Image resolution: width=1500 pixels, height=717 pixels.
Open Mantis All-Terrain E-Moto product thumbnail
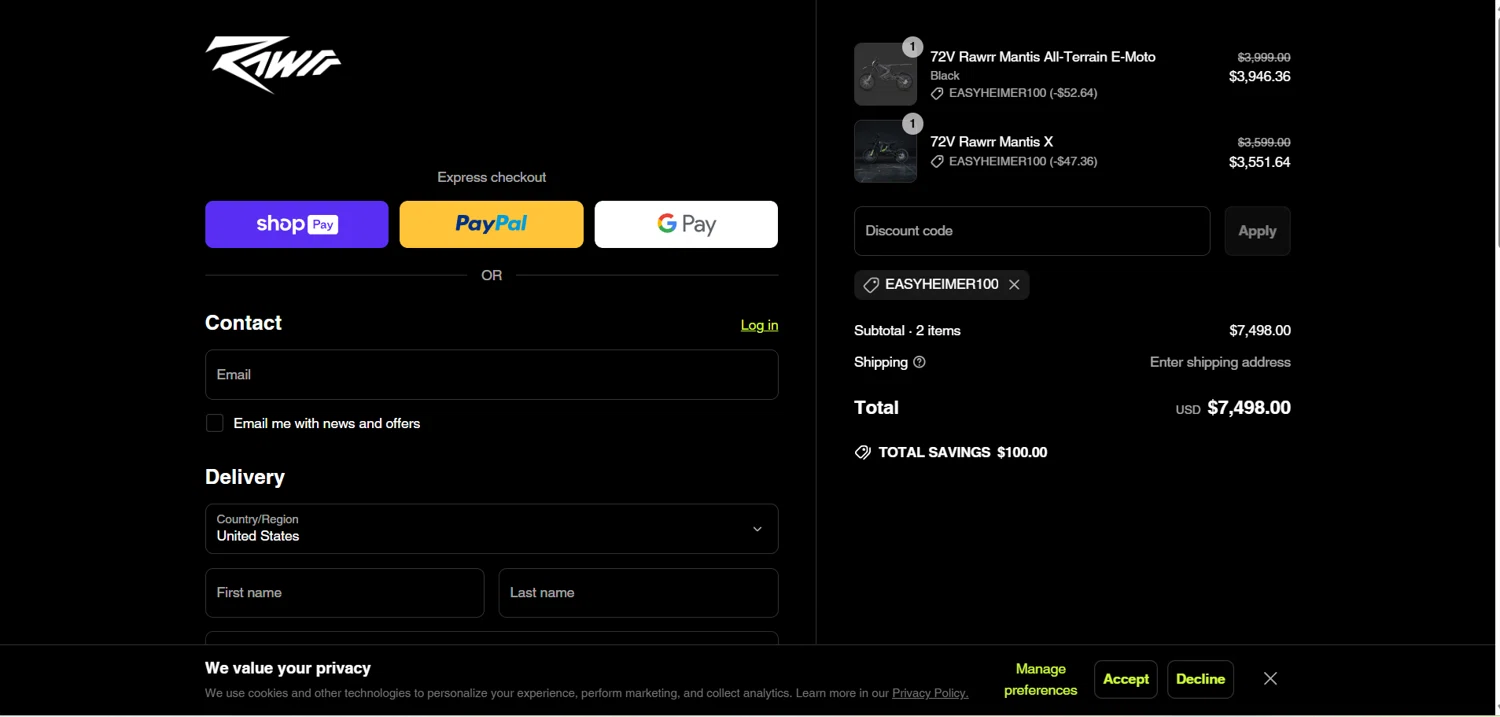click(x=885, y=74)
